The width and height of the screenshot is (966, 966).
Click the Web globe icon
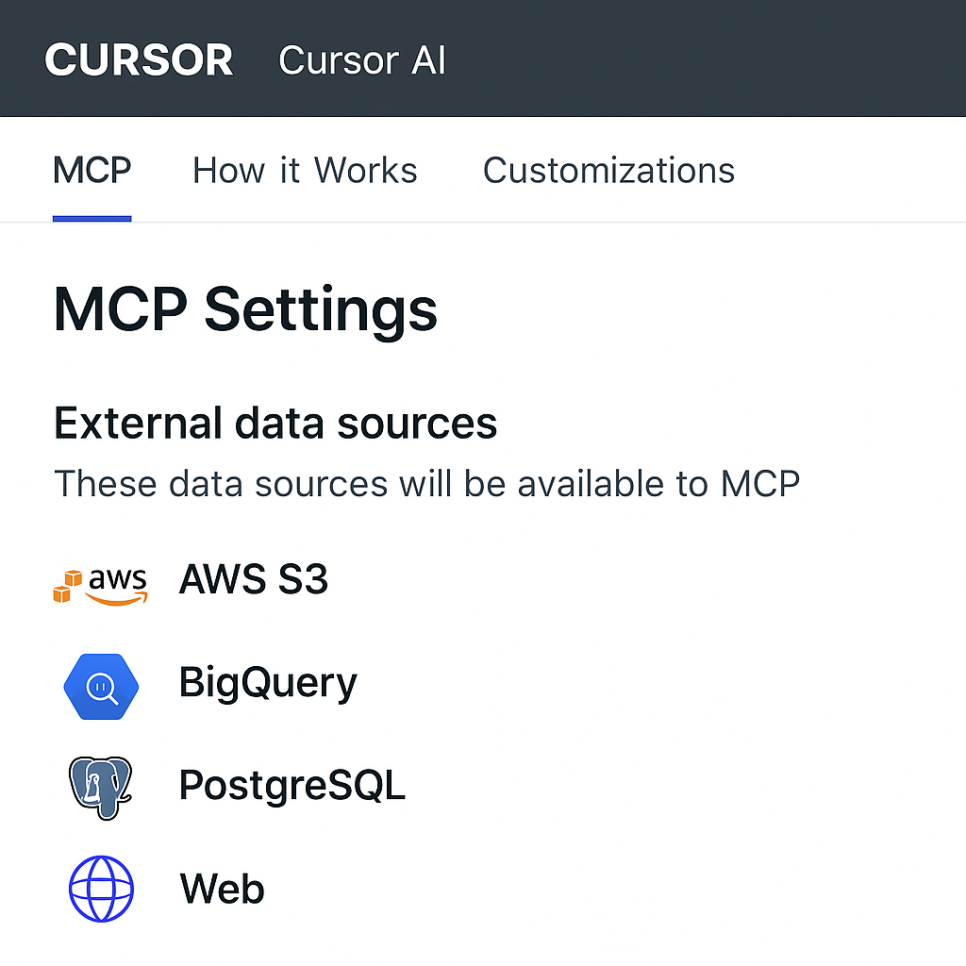pyautogui.click(x=101, y=889)
